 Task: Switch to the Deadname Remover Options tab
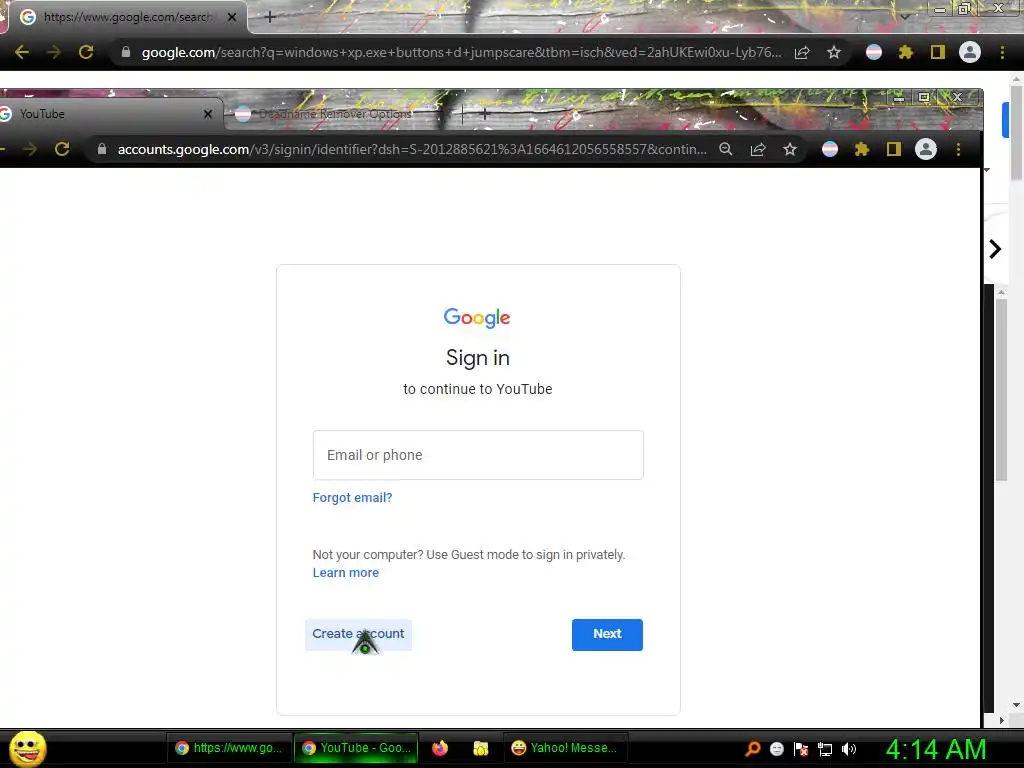pos(334,114)
